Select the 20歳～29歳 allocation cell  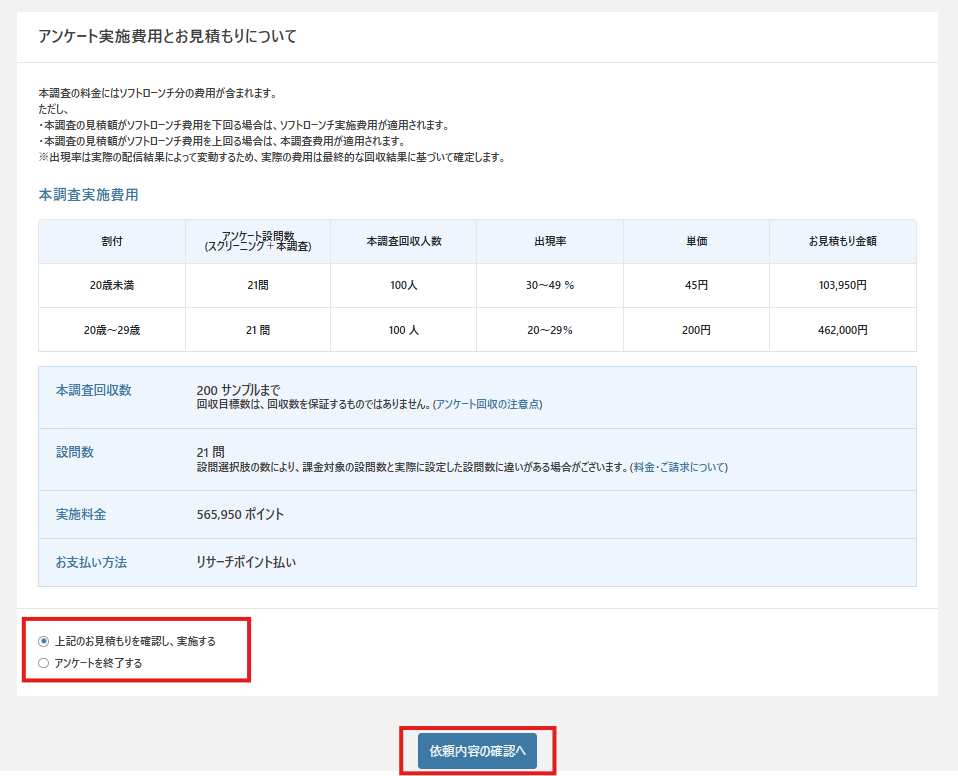point(112,330)
